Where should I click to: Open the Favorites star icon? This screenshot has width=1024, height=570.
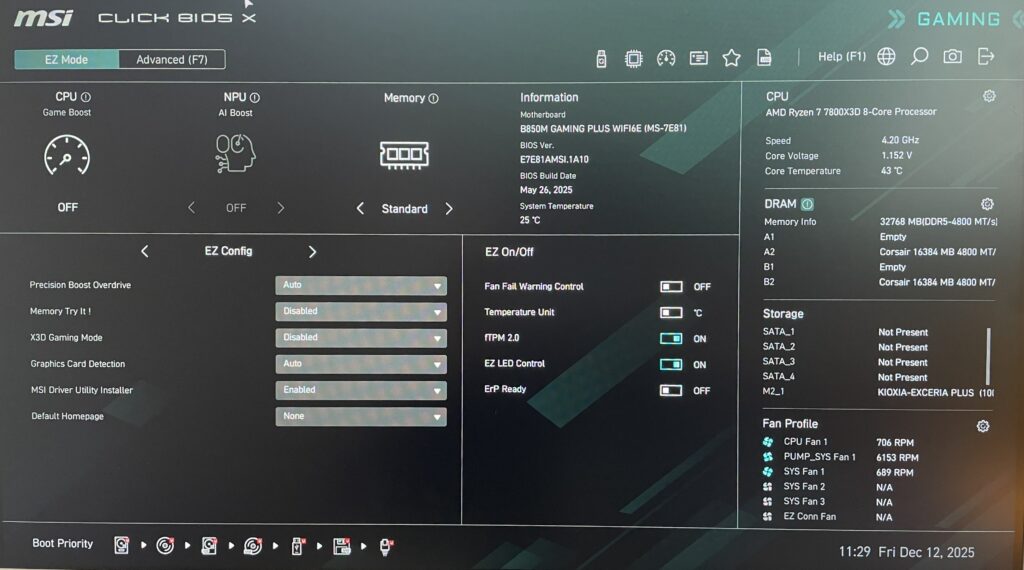click(731, 58)
